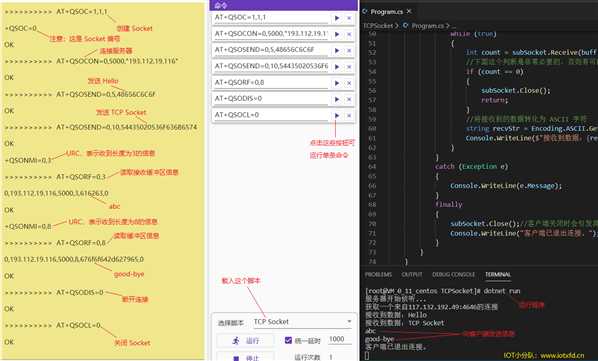Click code line Console.WriteLine(e.Message);
Viewport: 598px width, 361px height.
tap(506, 186)
